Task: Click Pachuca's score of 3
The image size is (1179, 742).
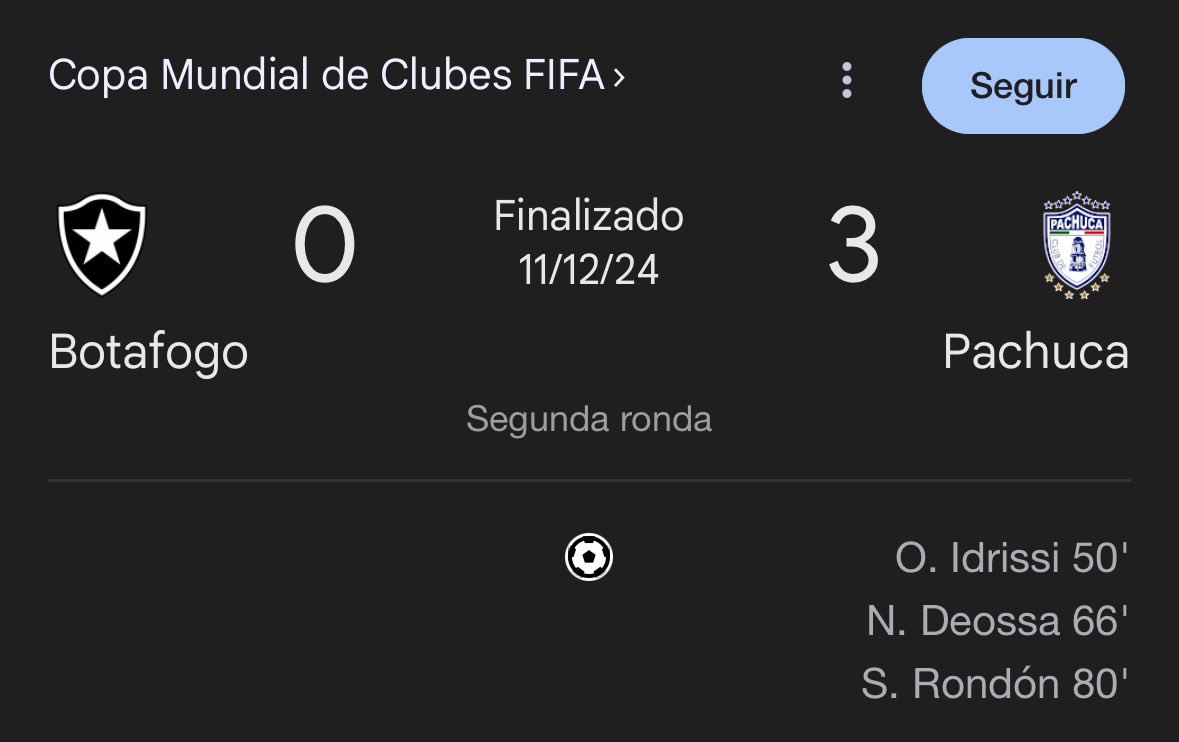Action: (853, 245)
